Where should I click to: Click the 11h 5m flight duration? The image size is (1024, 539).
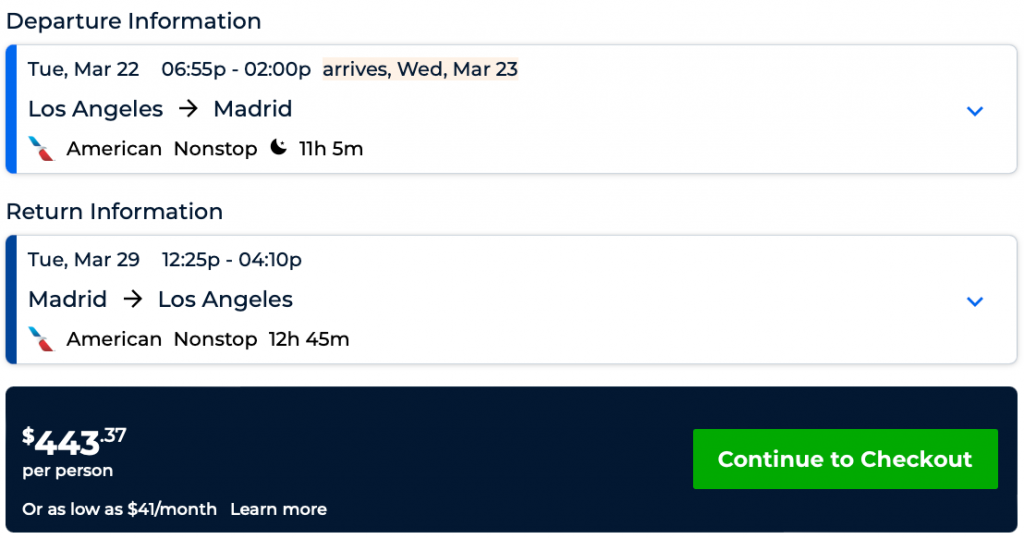click(x=331, y=149)
